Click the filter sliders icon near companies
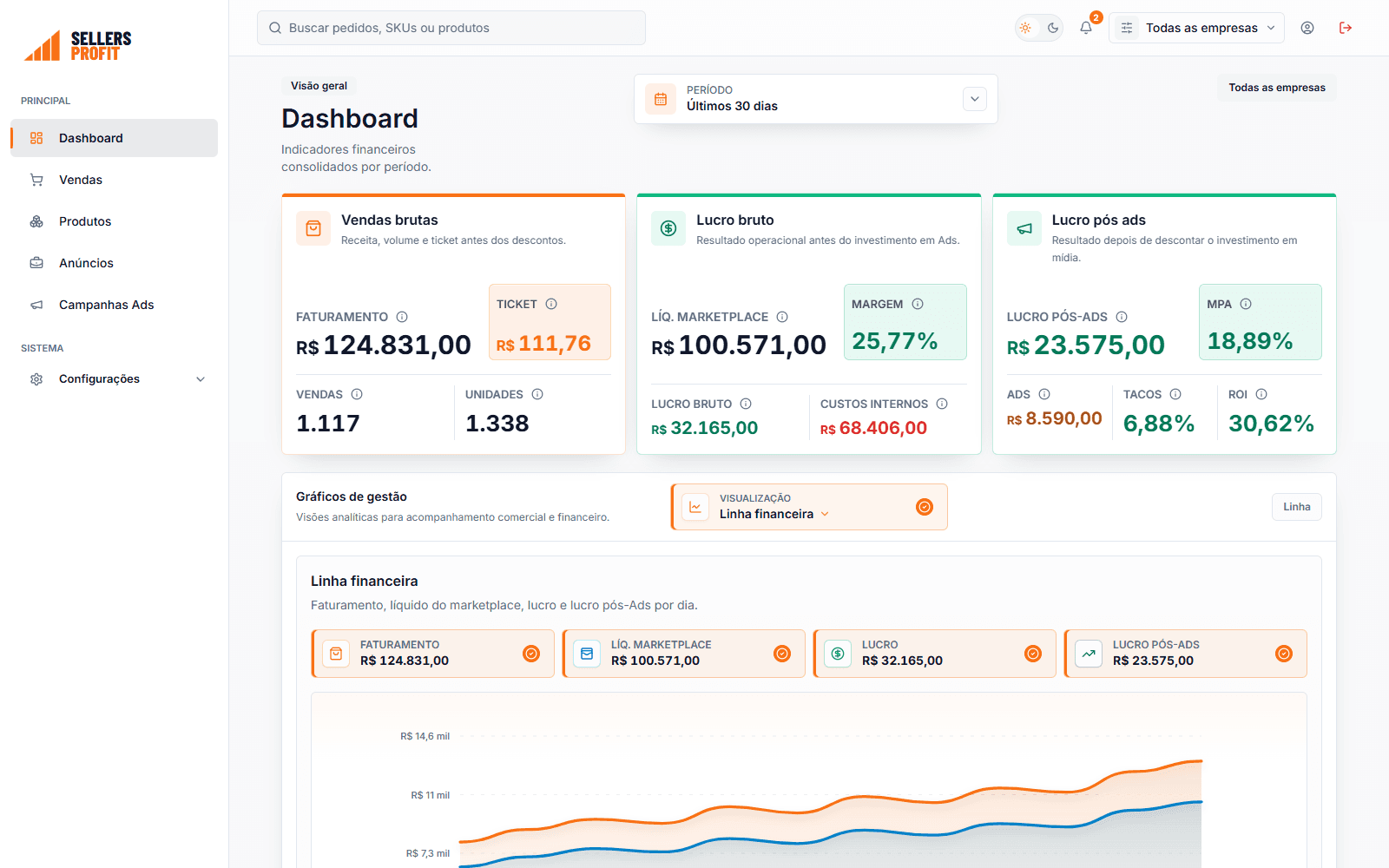1389x868 pixels. click(x=1127, y=28)
